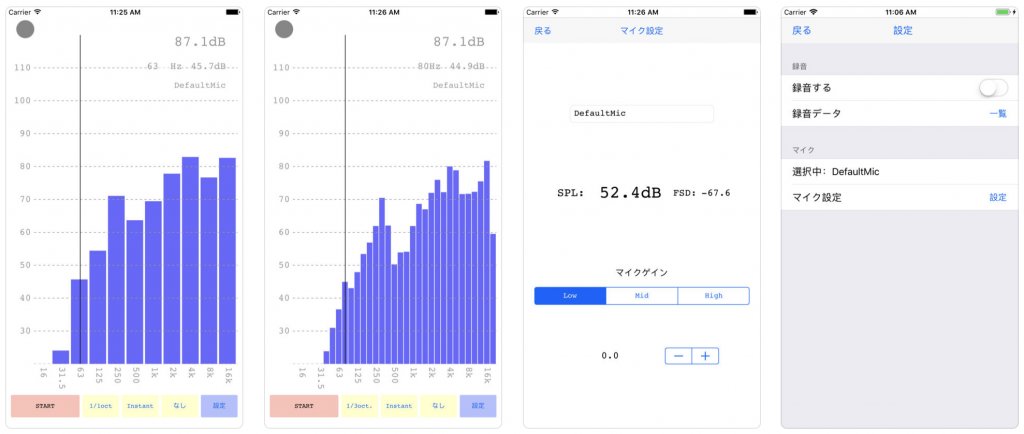
Task: Tap the gray circle on the 1/3oct. screen
Action: coord(285,30)
